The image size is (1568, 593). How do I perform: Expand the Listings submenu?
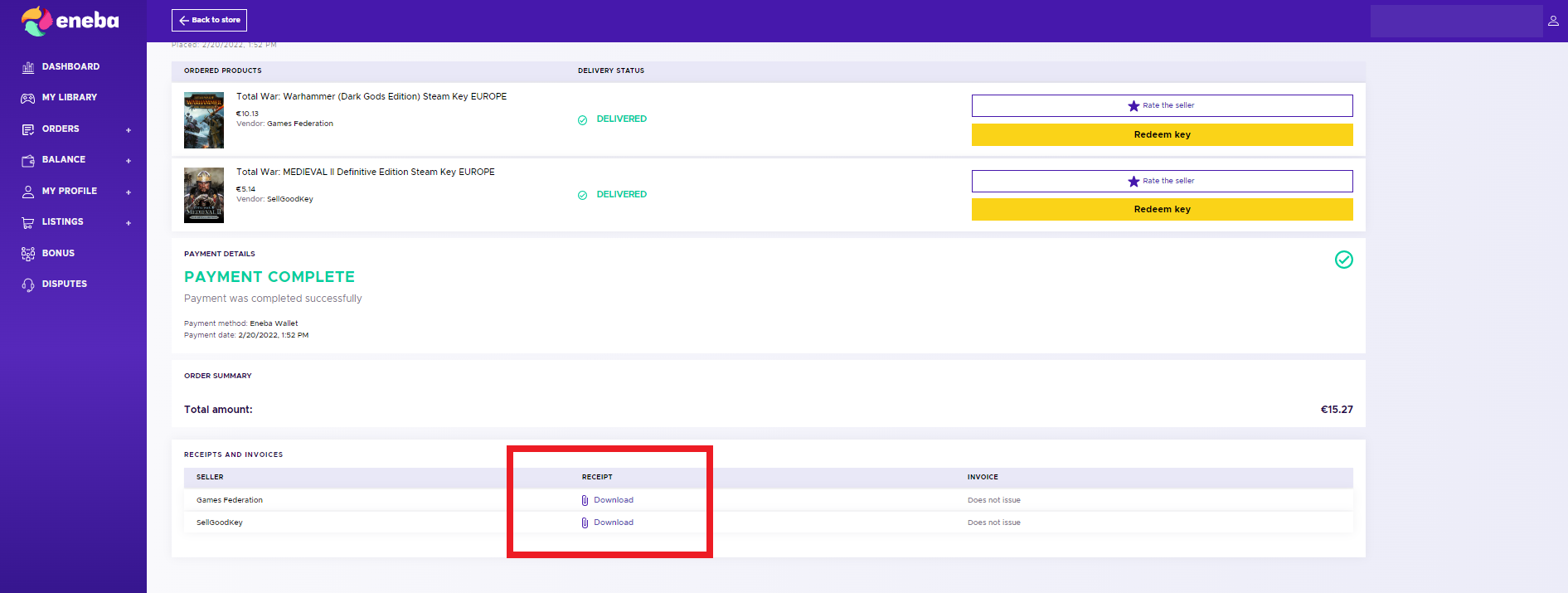[x=129, y=223]
